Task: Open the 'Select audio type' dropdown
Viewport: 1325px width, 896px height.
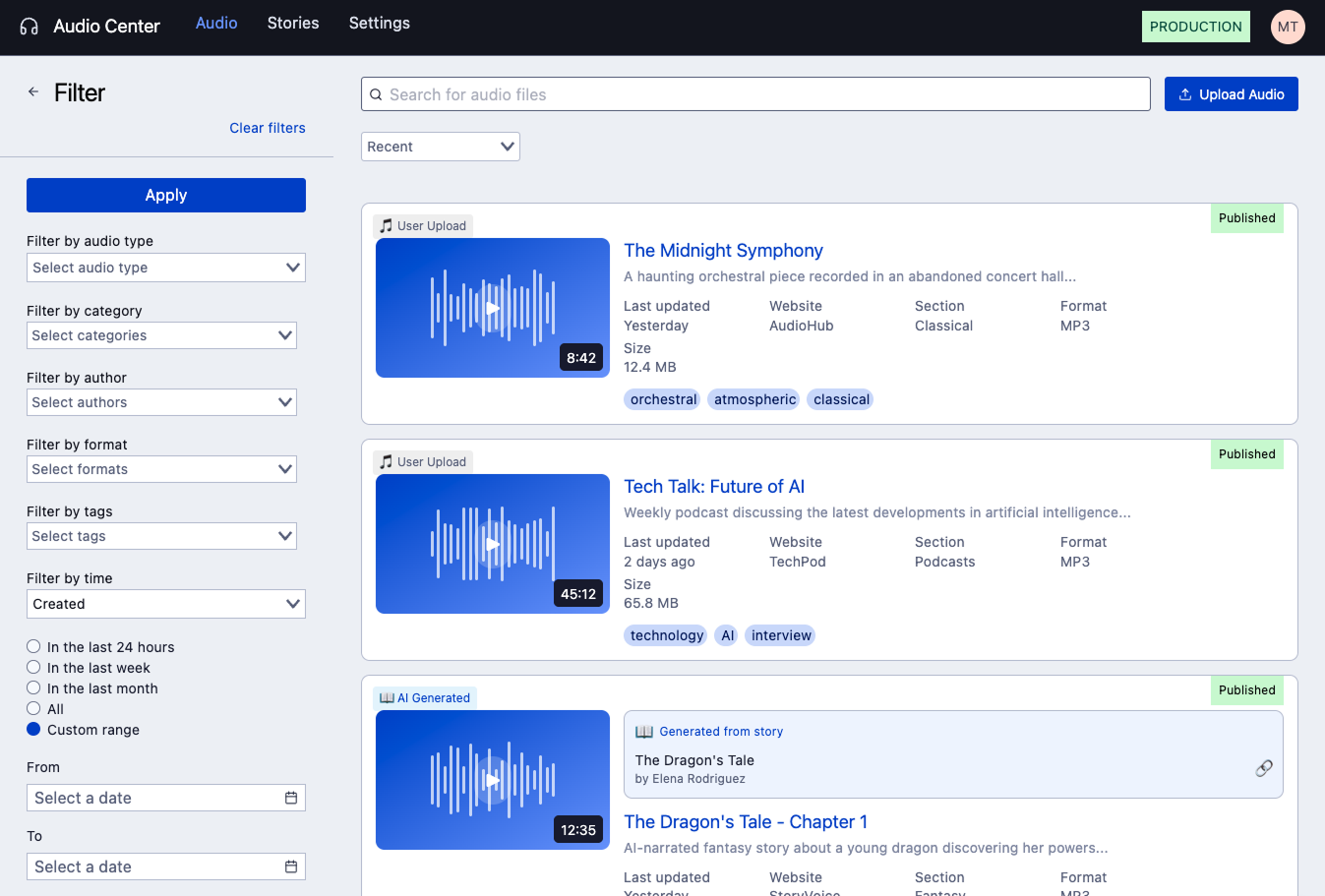Action: pos(166,268)
